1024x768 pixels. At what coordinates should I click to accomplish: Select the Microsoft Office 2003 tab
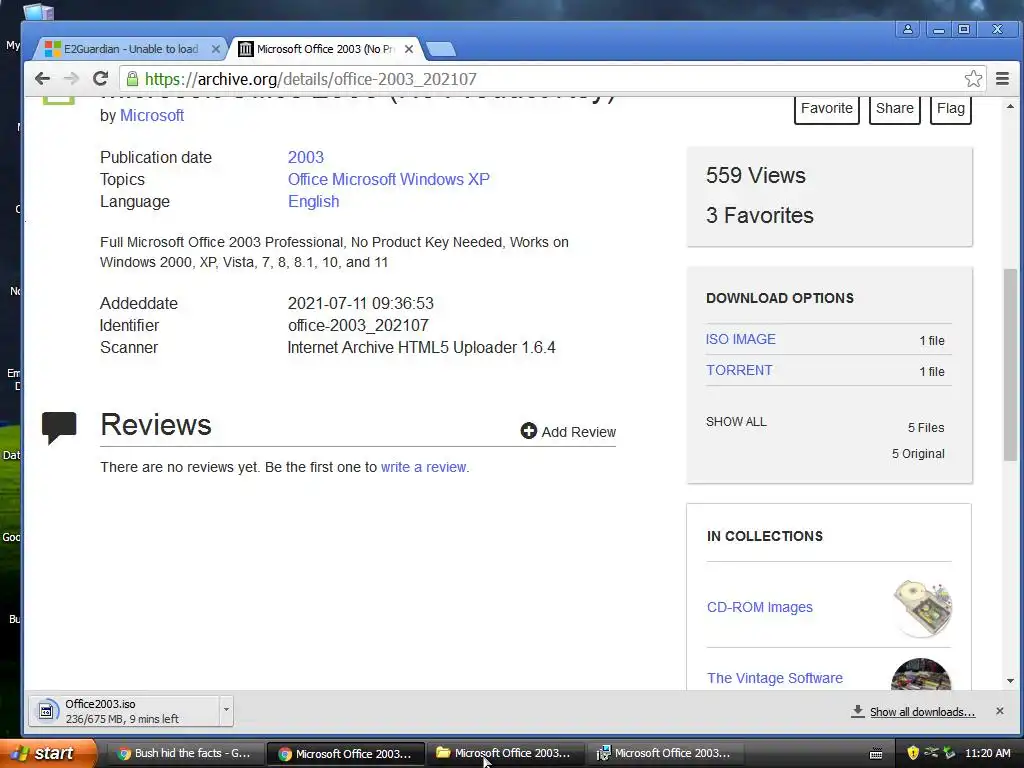coord(325,49)
